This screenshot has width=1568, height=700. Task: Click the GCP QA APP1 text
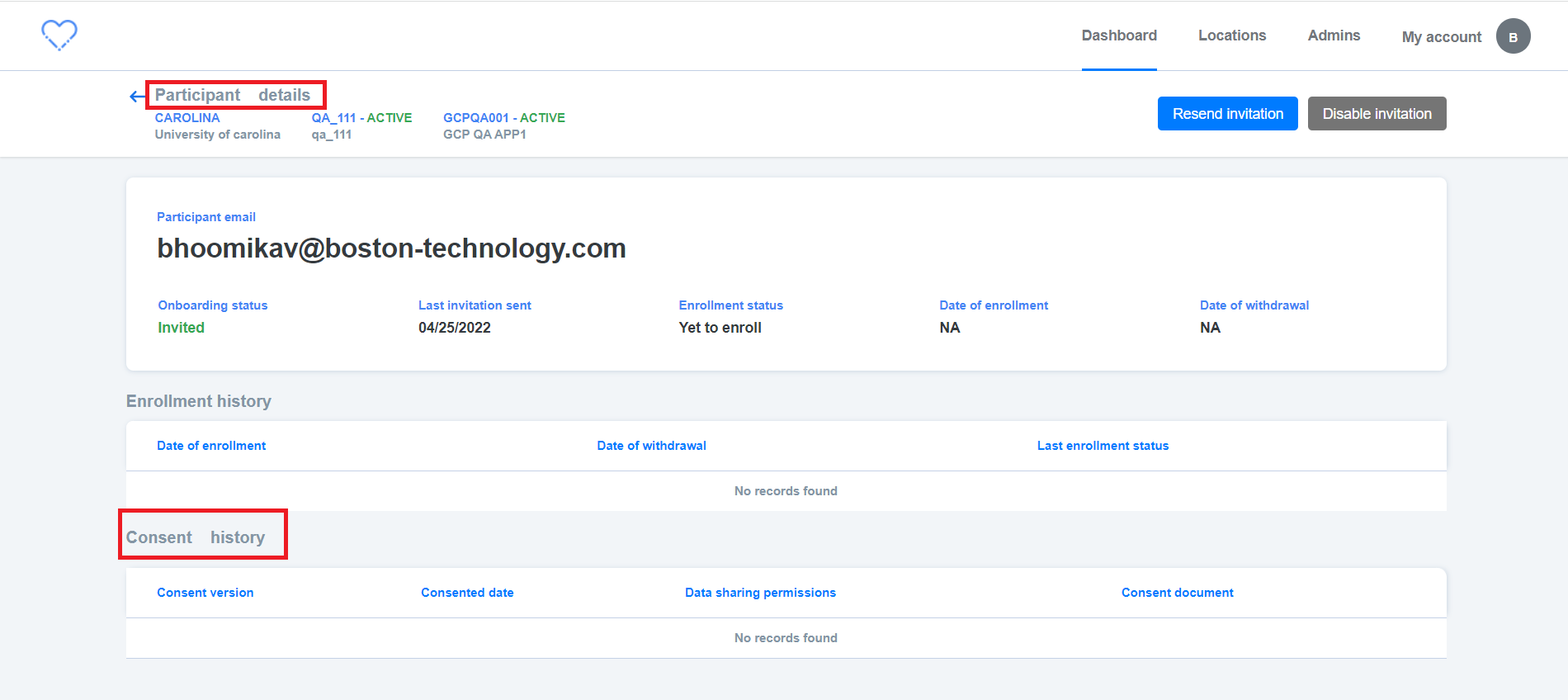click(484, 135)
